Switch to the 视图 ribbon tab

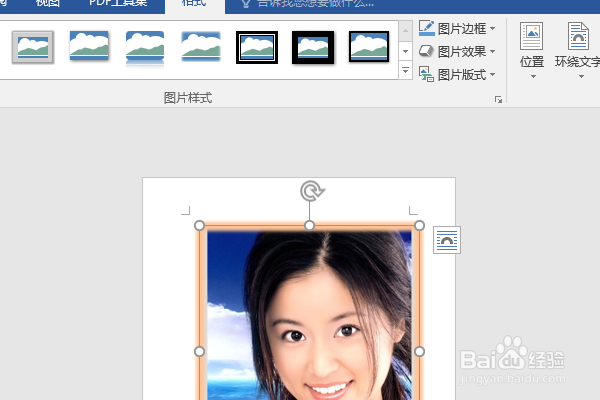(48, 4)
